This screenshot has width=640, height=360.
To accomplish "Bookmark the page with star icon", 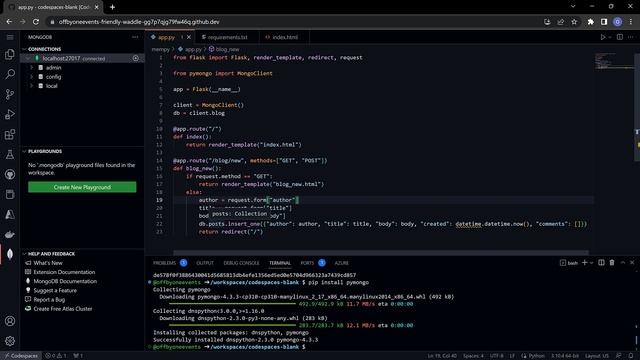I will tap(574, 22).
